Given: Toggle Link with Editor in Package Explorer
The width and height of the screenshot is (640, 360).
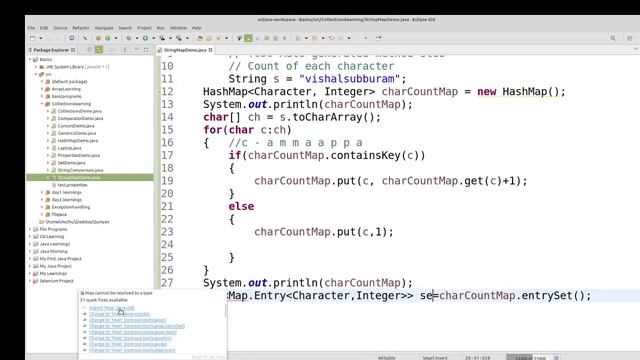Looking at the screenshot, I should tap(99, 50).
